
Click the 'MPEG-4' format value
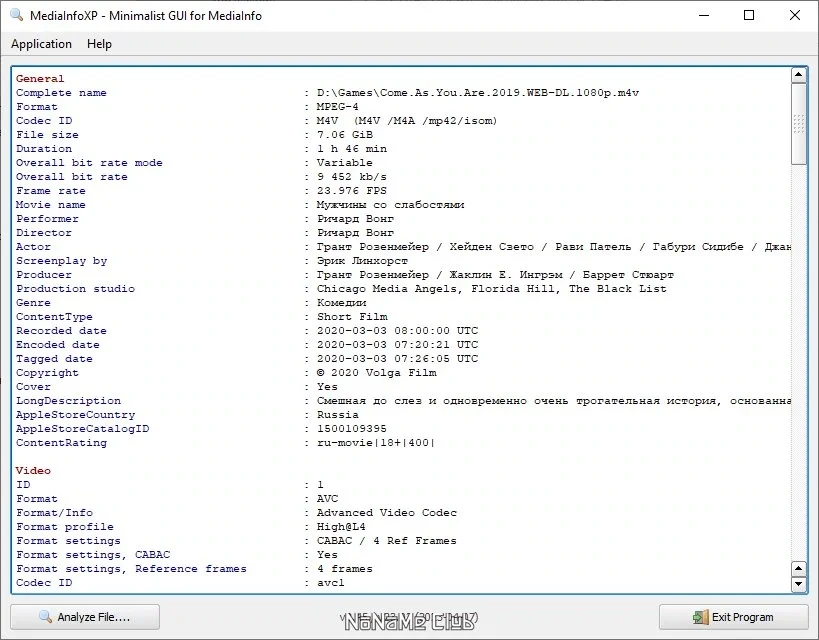coord(337,107)
